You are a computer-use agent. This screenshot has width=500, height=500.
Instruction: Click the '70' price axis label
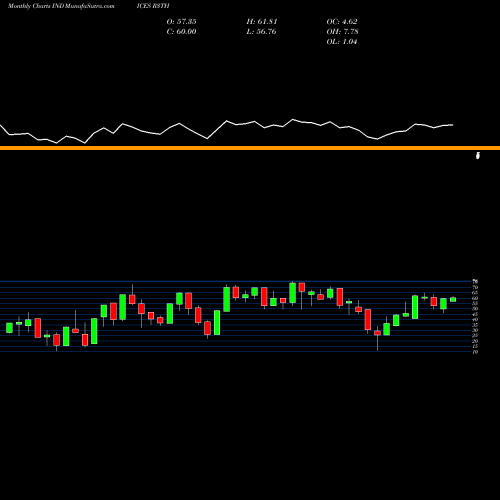tap(475, 287)
